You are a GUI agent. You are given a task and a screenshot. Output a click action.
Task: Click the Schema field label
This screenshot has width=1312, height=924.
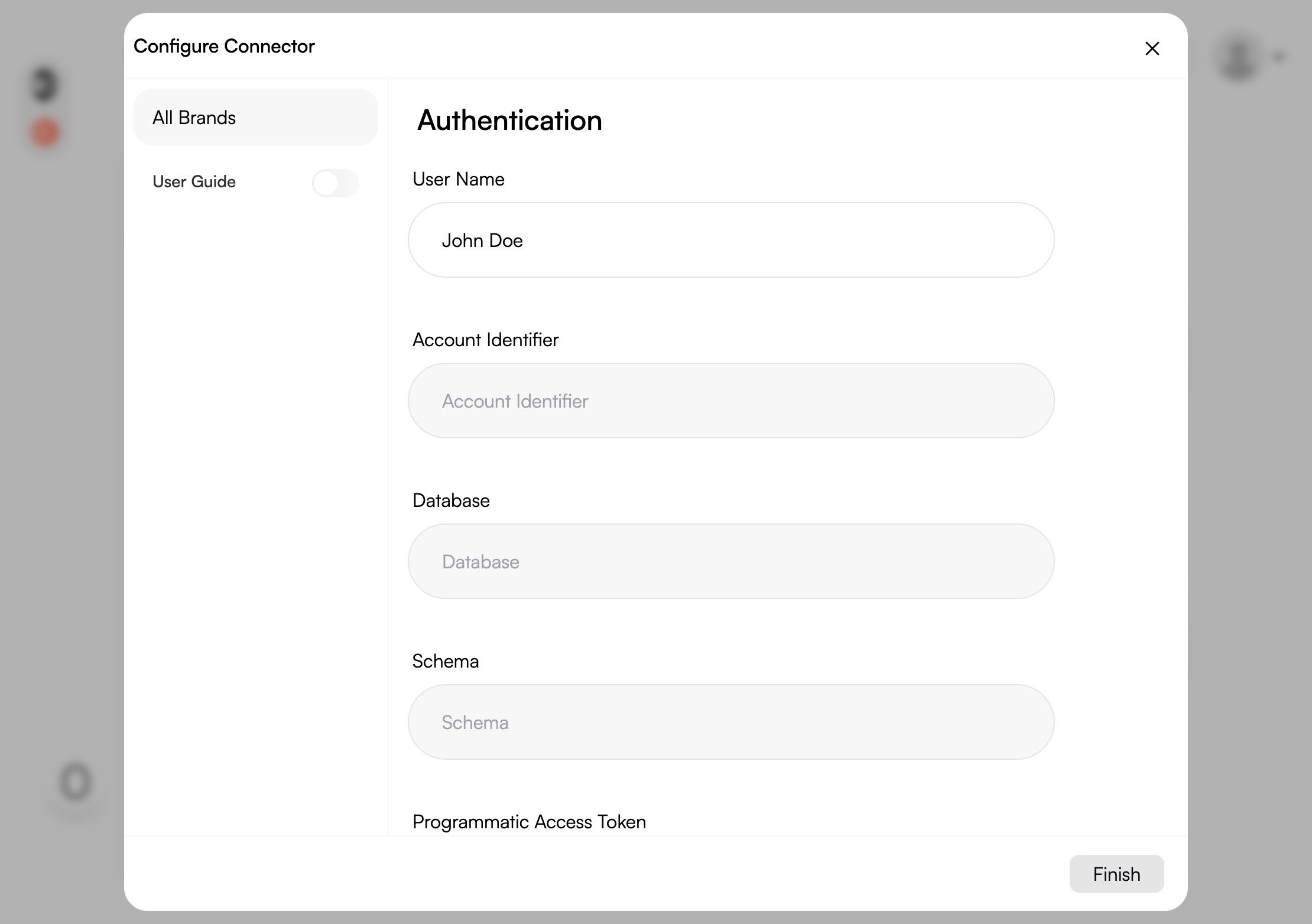445,661
